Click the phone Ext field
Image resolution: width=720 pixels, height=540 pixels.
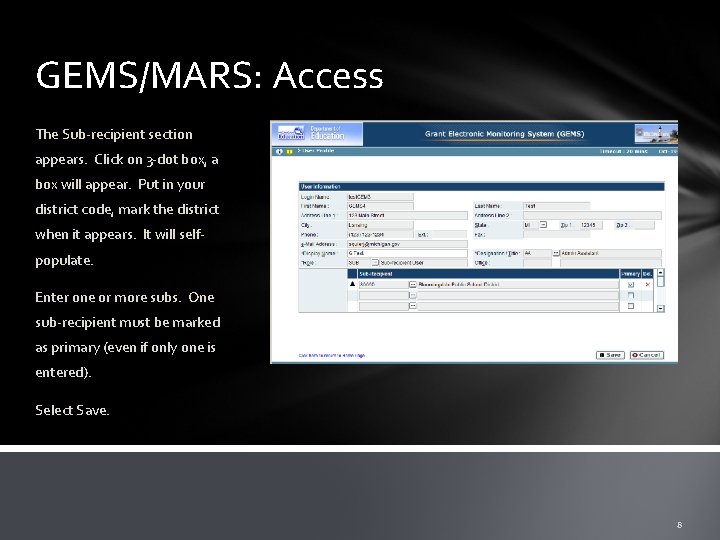pyautogui.click(x=449, y=235)
